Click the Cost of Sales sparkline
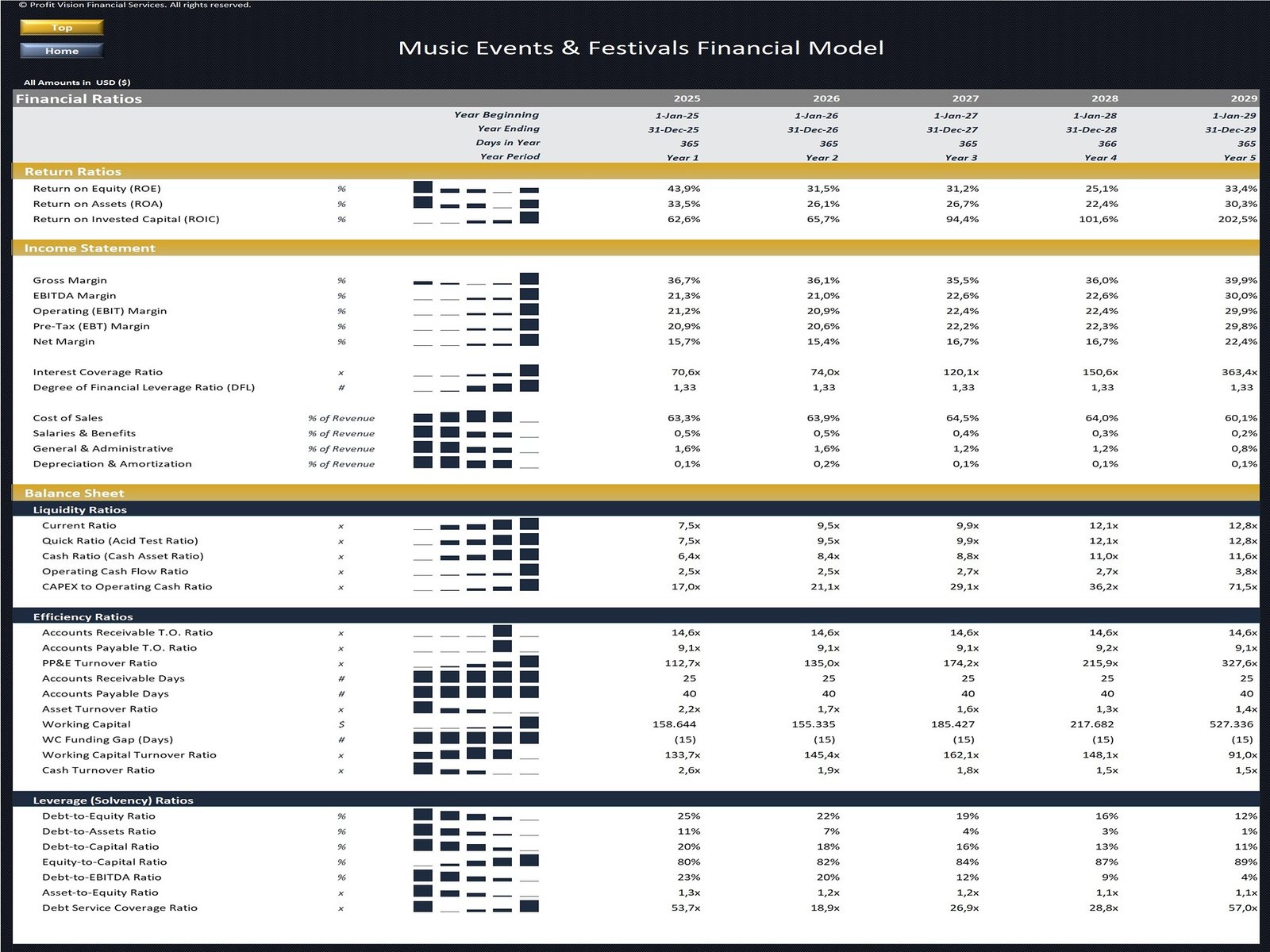The image size is (1270, 952). tap(475, 417)
